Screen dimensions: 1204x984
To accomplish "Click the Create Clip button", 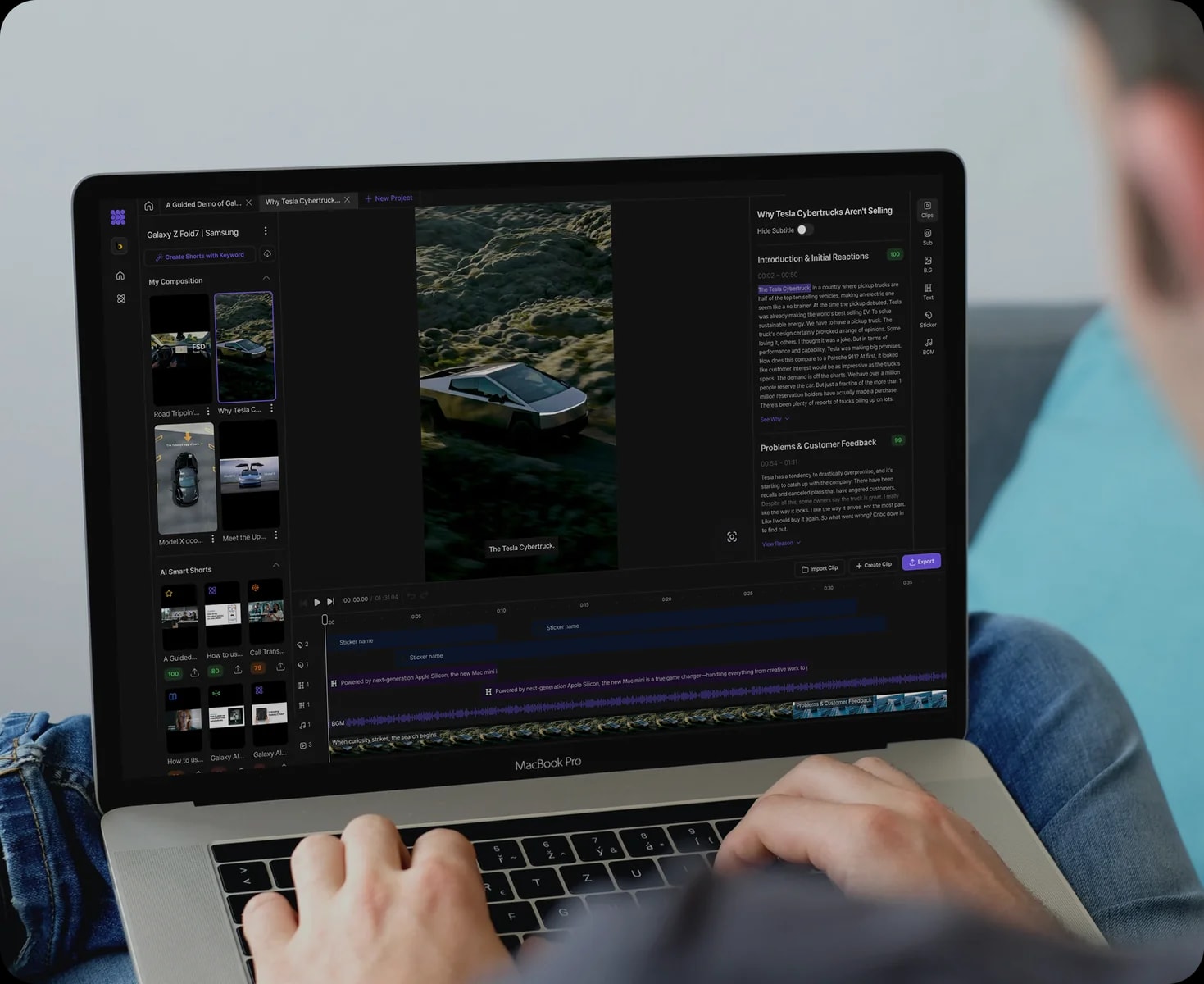I will pos(874,565).
